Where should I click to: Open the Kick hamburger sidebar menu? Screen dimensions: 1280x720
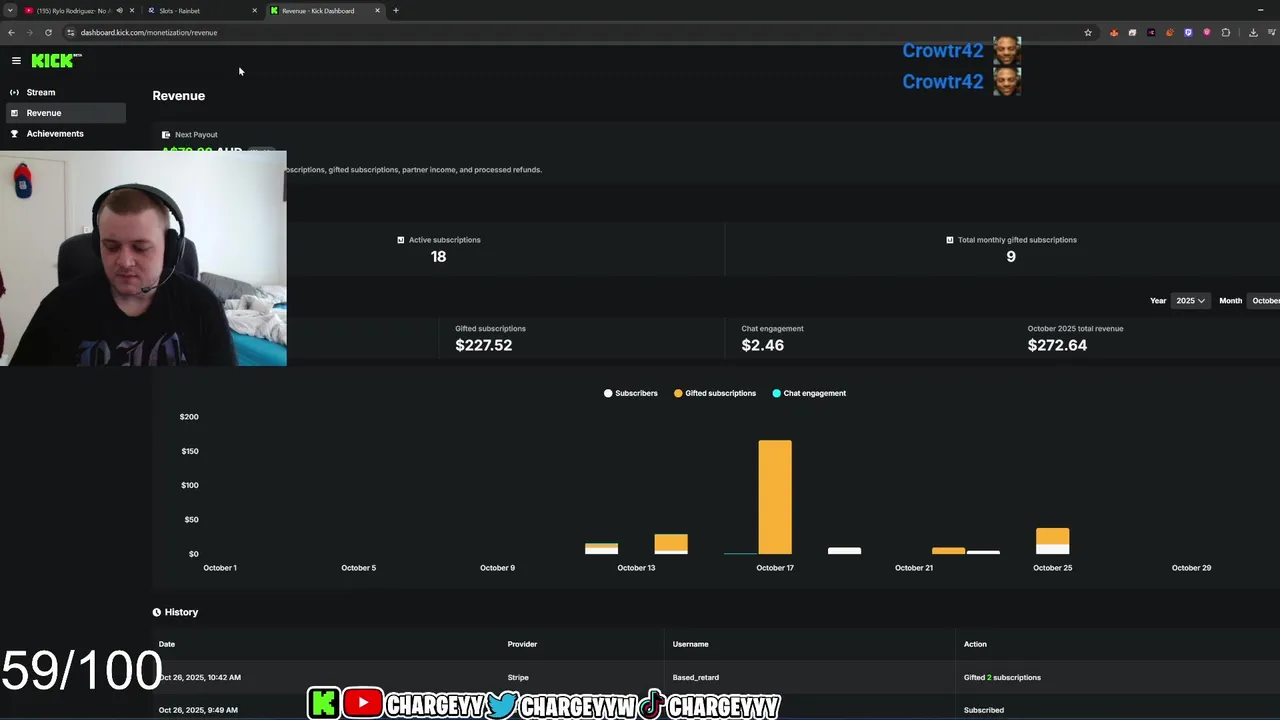click(16, 61)
